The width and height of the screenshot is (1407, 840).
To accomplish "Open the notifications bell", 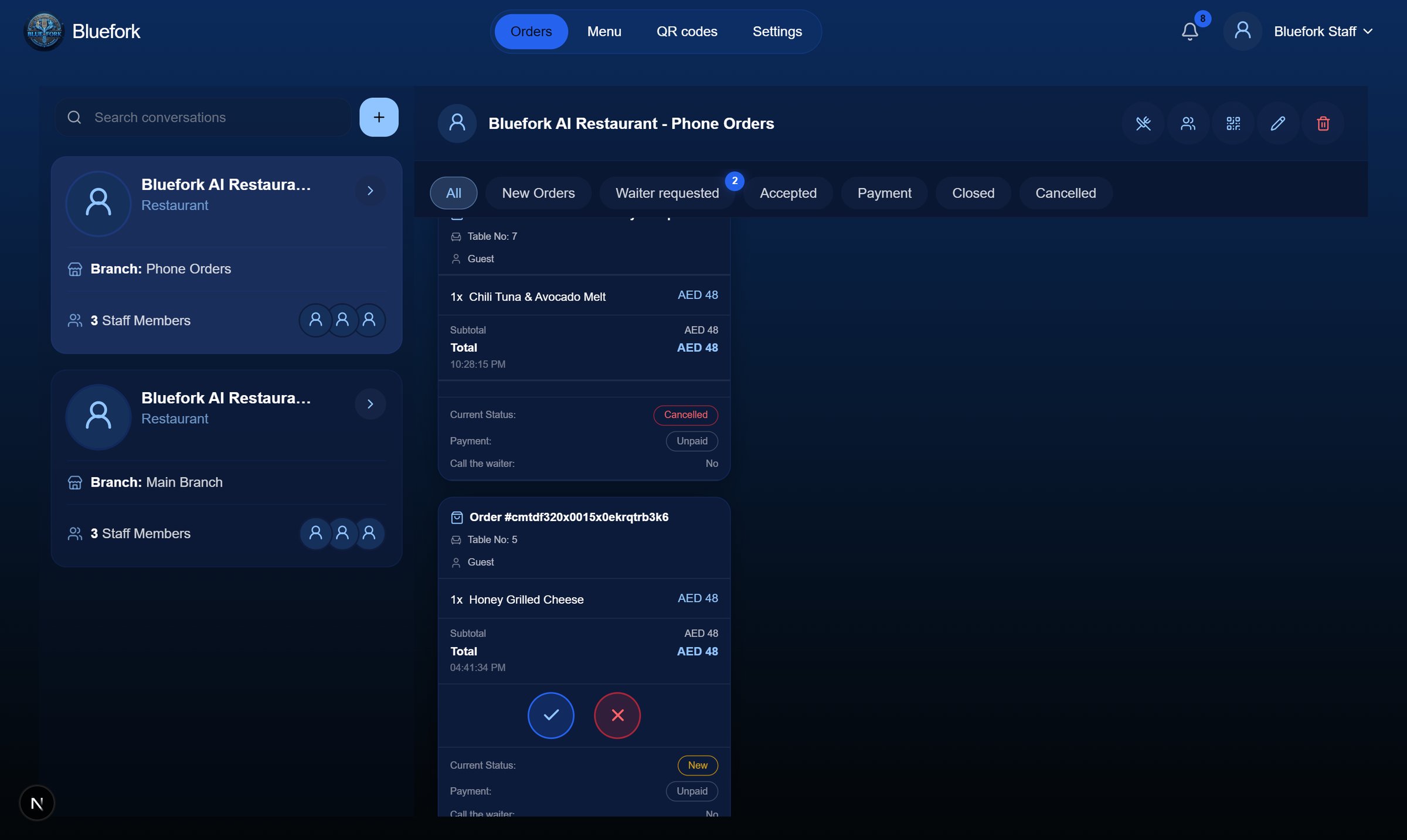I will (1190, 32).
